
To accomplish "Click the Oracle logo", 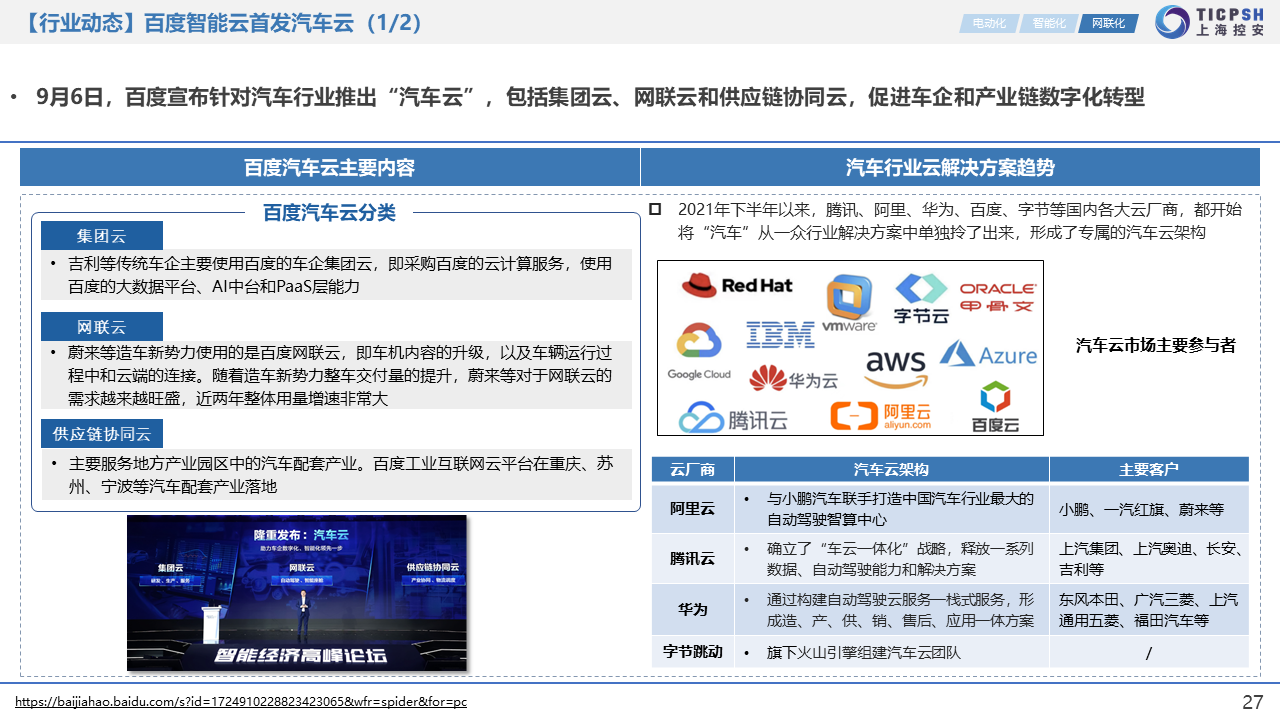I will pos(997,297).
